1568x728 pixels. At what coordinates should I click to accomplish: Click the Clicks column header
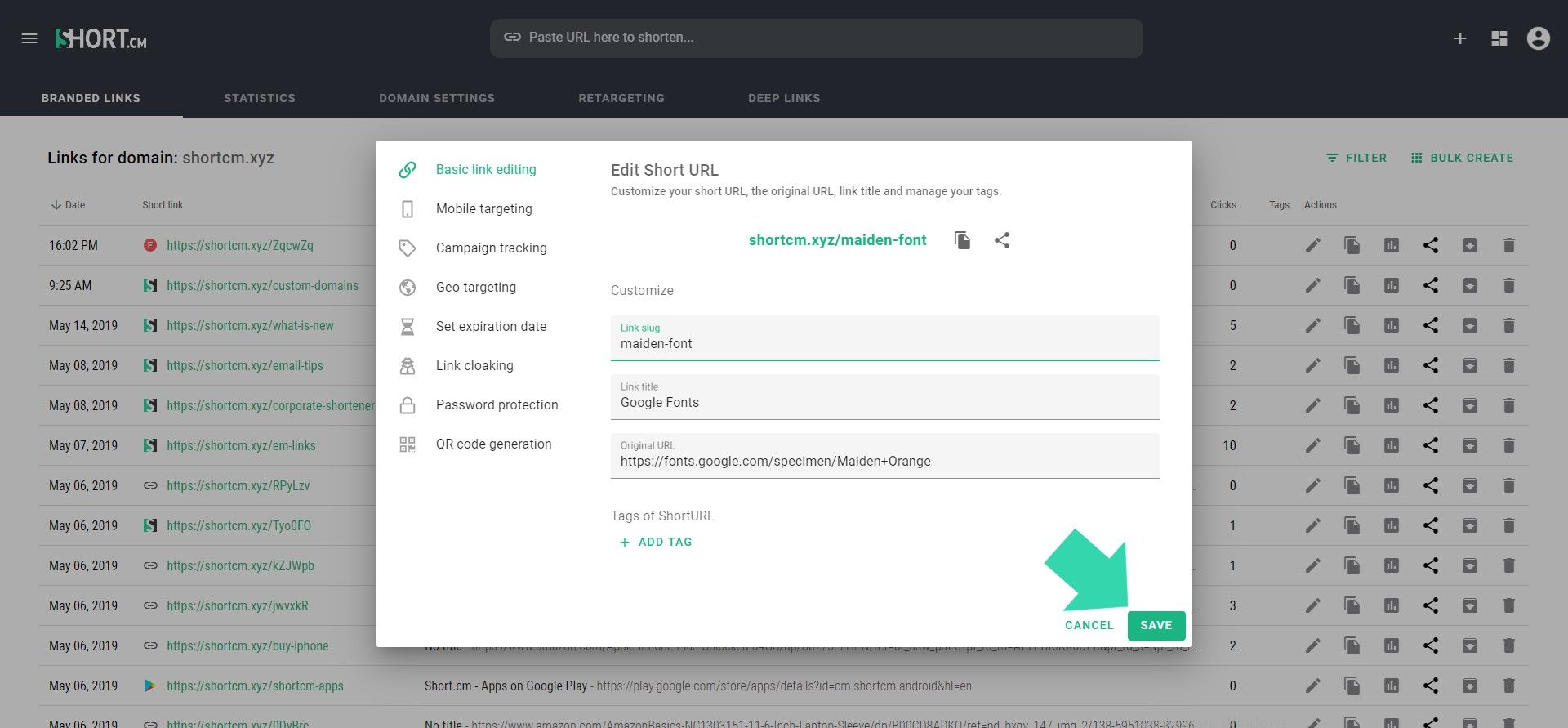1223,205
